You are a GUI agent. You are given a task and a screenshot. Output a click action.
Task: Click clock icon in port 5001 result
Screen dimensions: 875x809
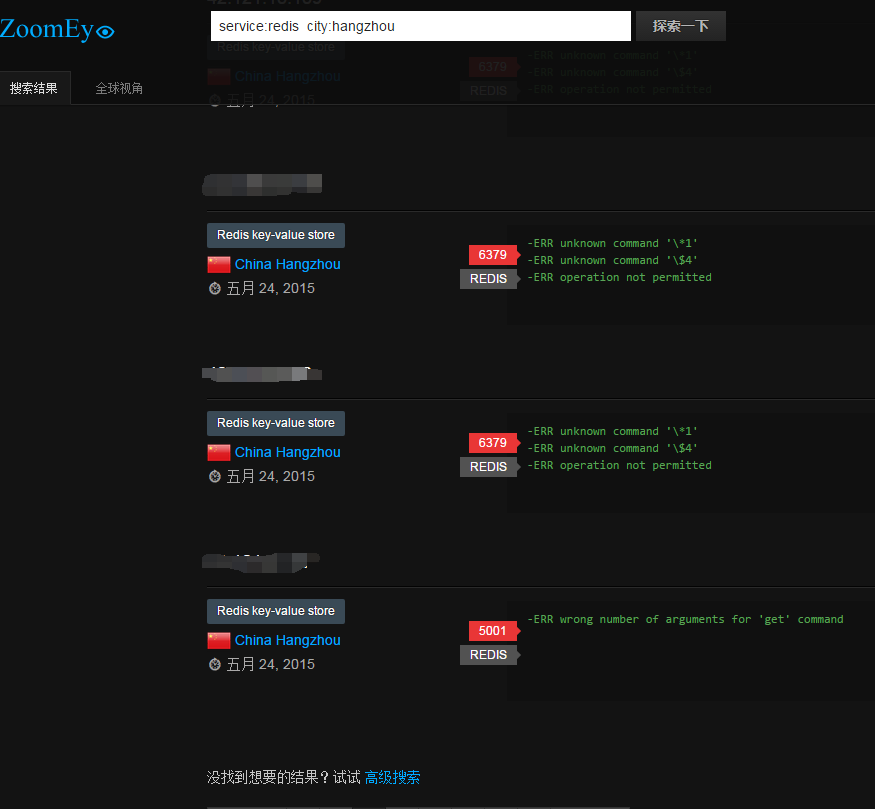click(214, 665)
